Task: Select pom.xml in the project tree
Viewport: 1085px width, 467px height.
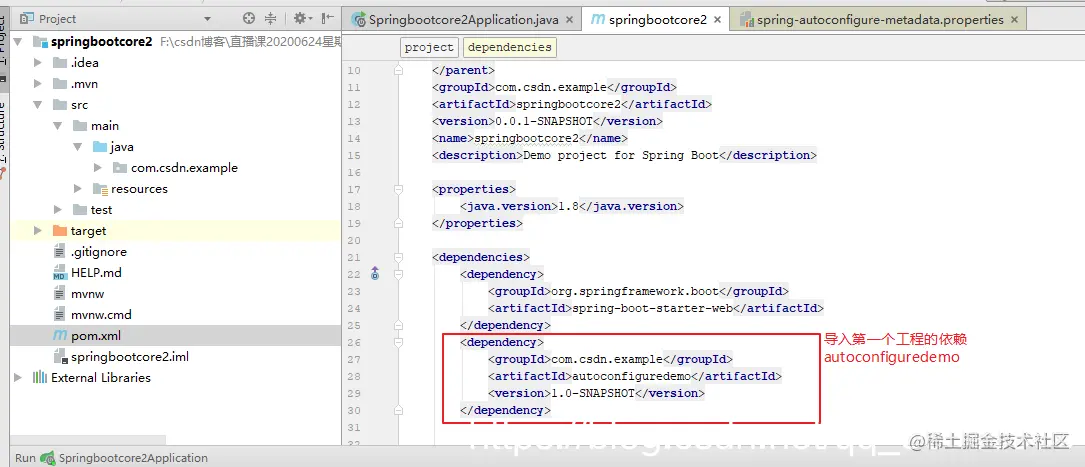Action: click(176, 336)
